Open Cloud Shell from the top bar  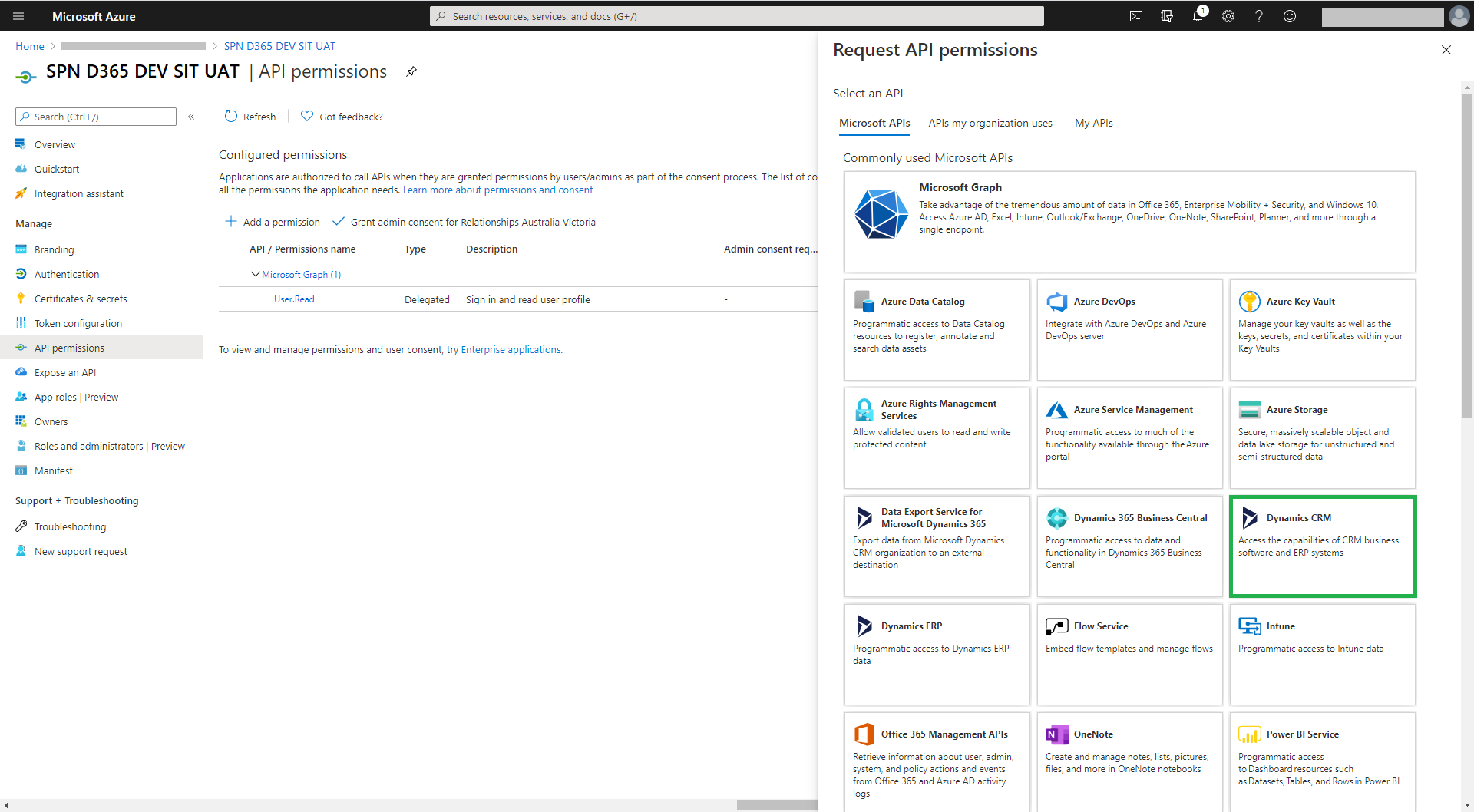[x=1136, y=16]
